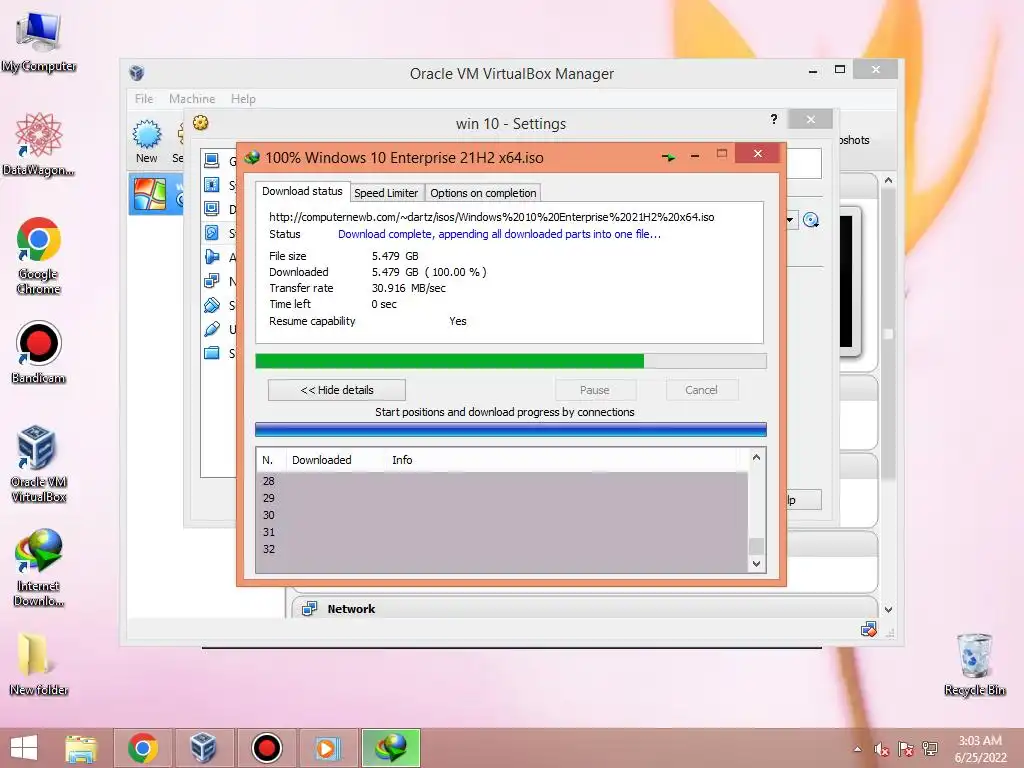Click Settings dialog help question mark
The width and height of the screenshot is (1024, 768).
[x=774, y=119]
